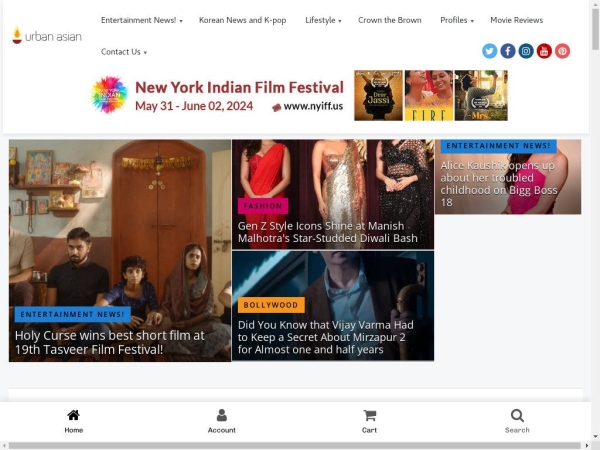The image size is (600, 450).
Task: Click the vertical scrollbar thumb
Action: [595, 29]
